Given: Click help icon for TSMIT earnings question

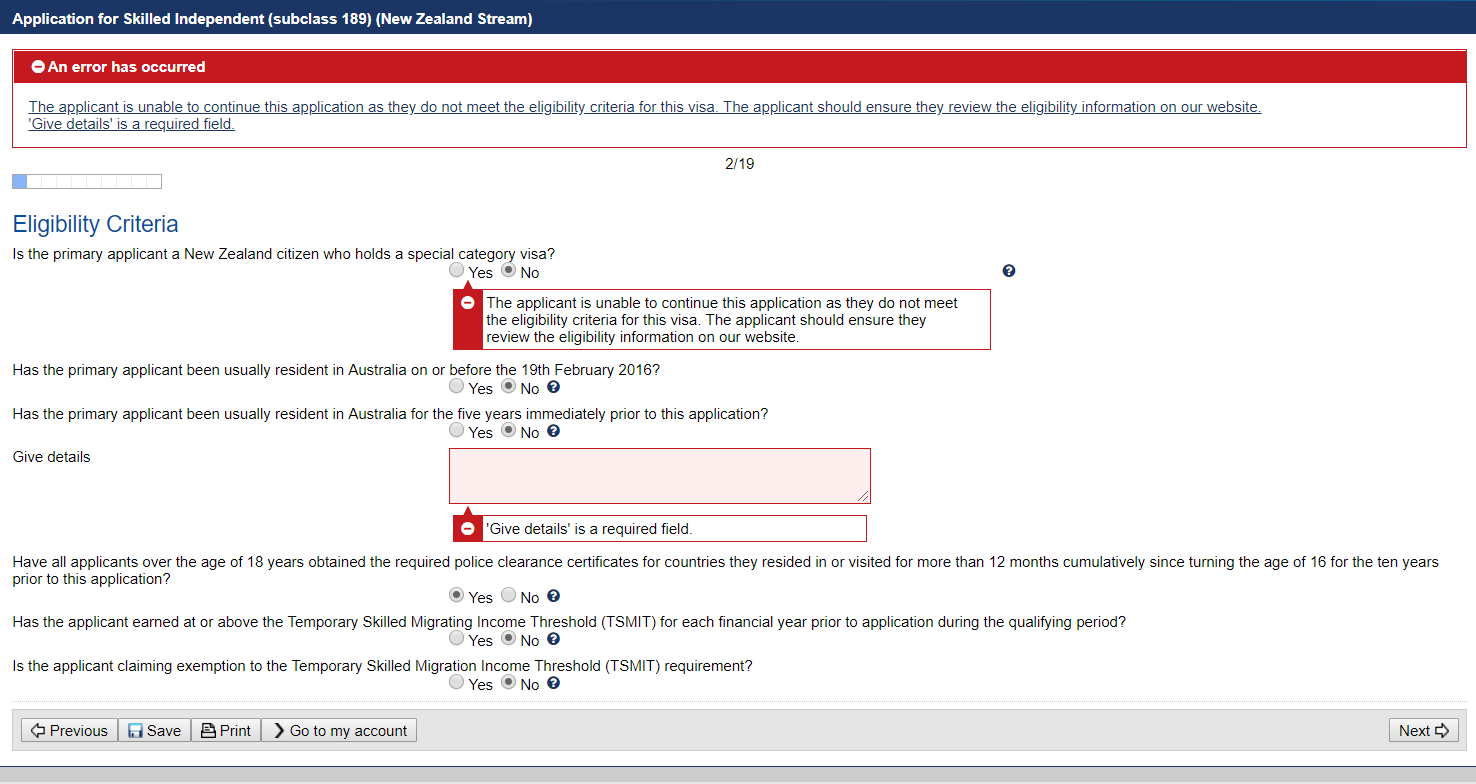Looking at the screenshot, I should [x=553, y=639].
